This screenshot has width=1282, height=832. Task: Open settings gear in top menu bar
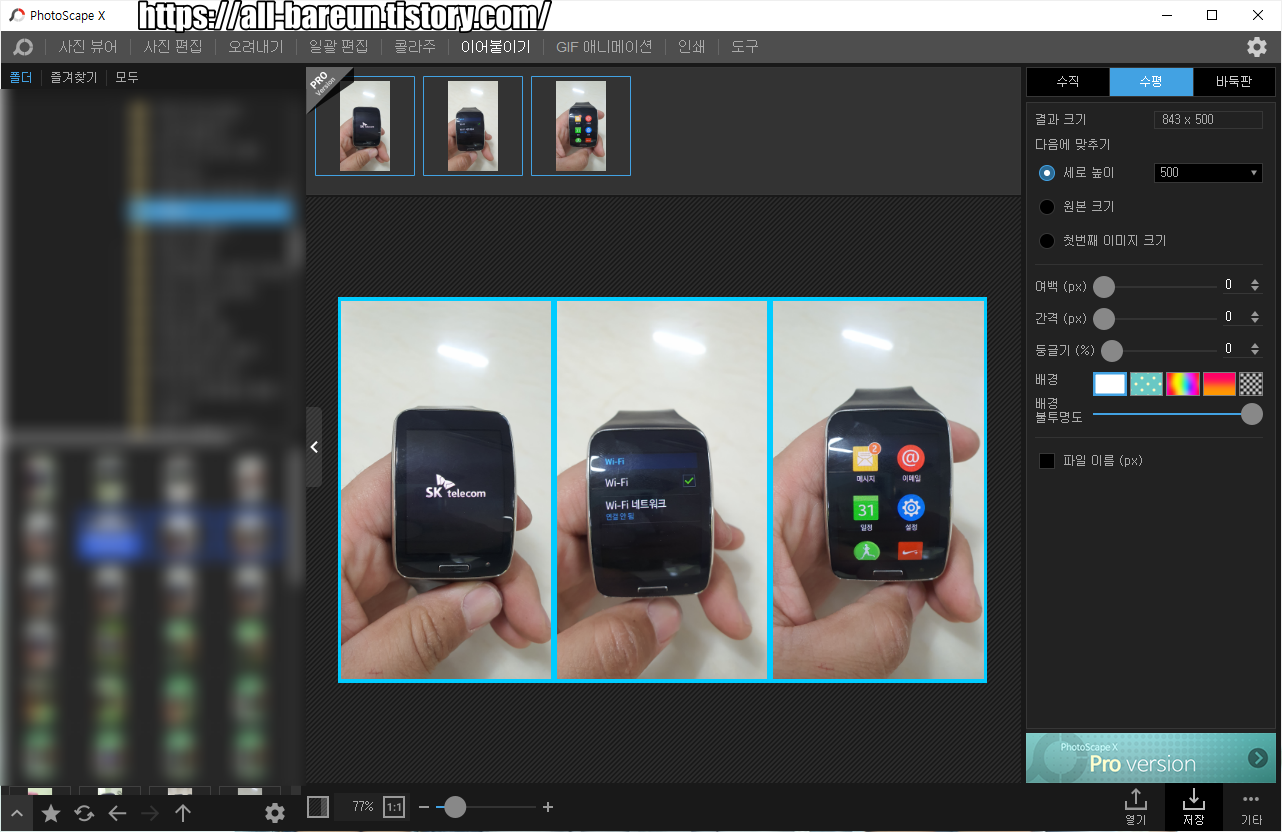[x=1257, y=47]
